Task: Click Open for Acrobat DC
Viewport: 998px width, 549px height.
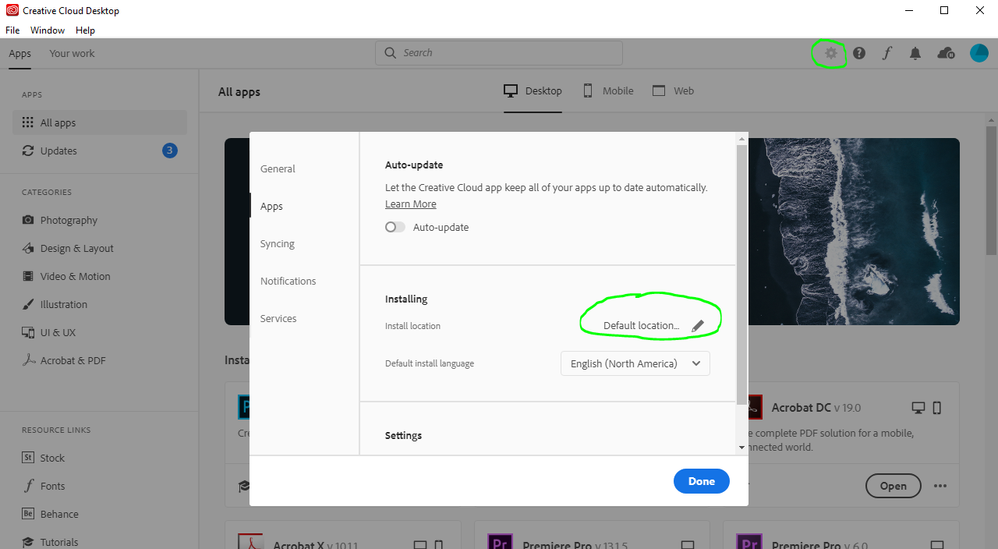Action: [893, 486]
